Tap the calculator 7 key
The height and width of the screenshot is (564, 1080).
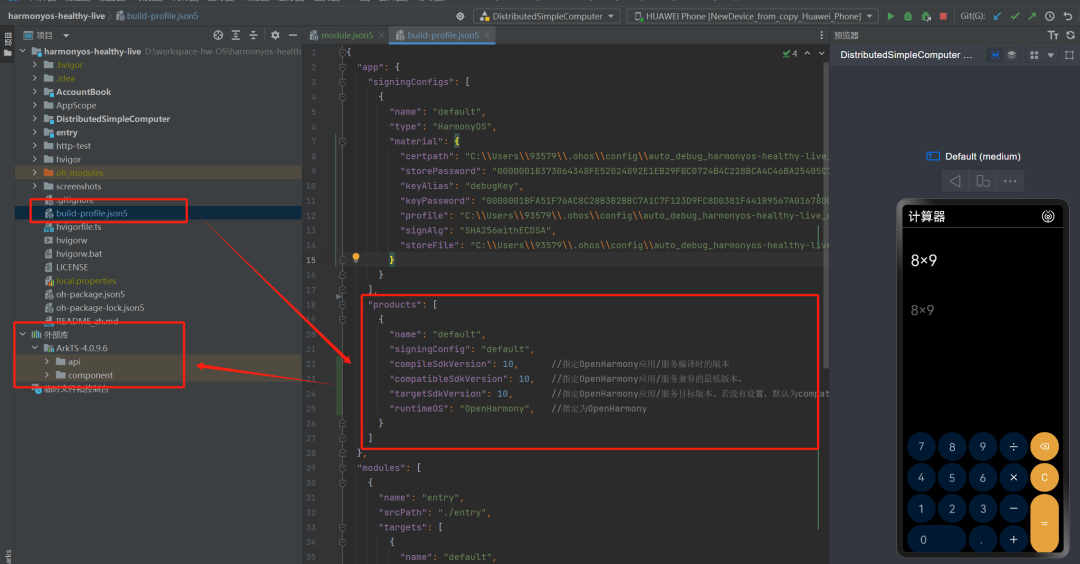pos(921,446)
